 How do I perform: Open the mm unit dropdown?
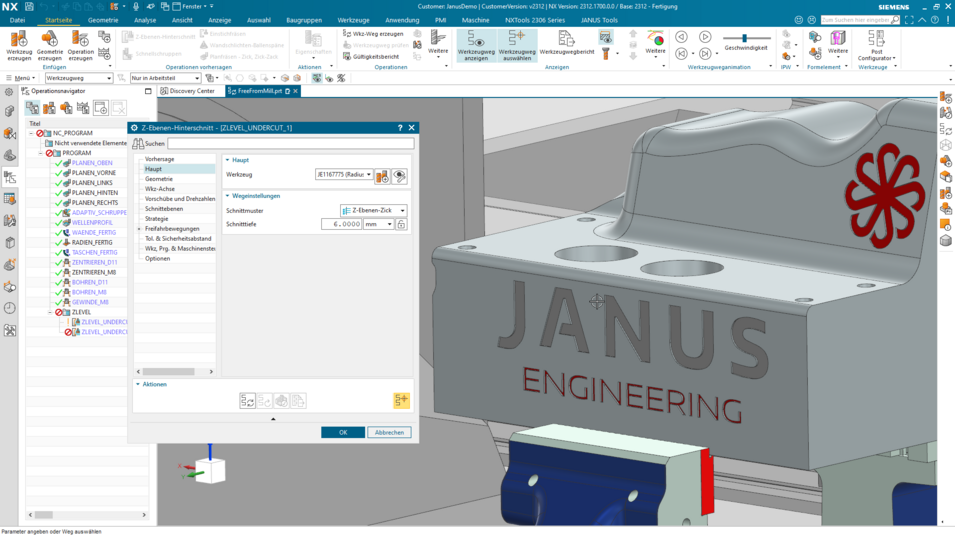tap(378, 225)
